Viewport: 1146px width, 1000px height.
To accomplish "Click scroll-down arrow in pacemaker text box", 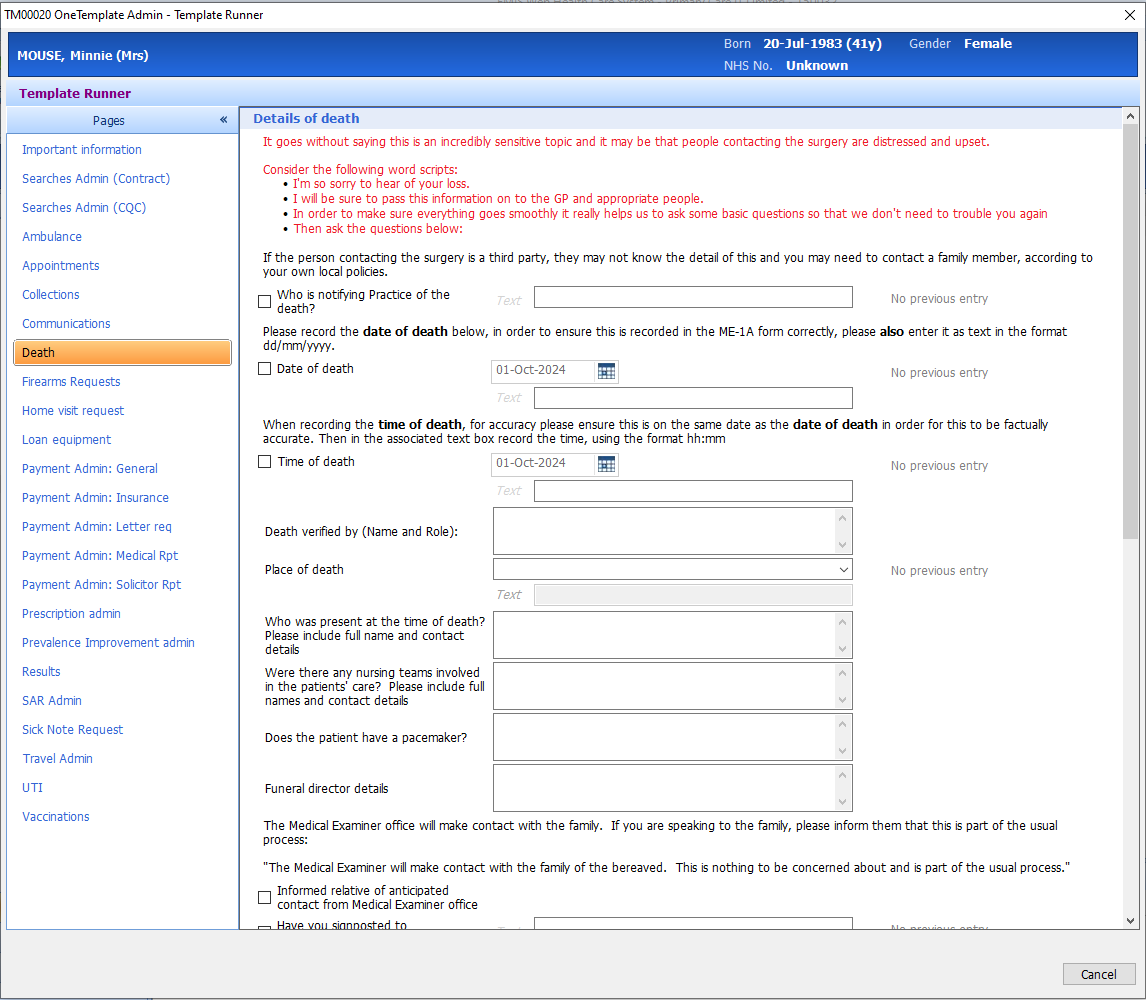I will pos(843,751).
